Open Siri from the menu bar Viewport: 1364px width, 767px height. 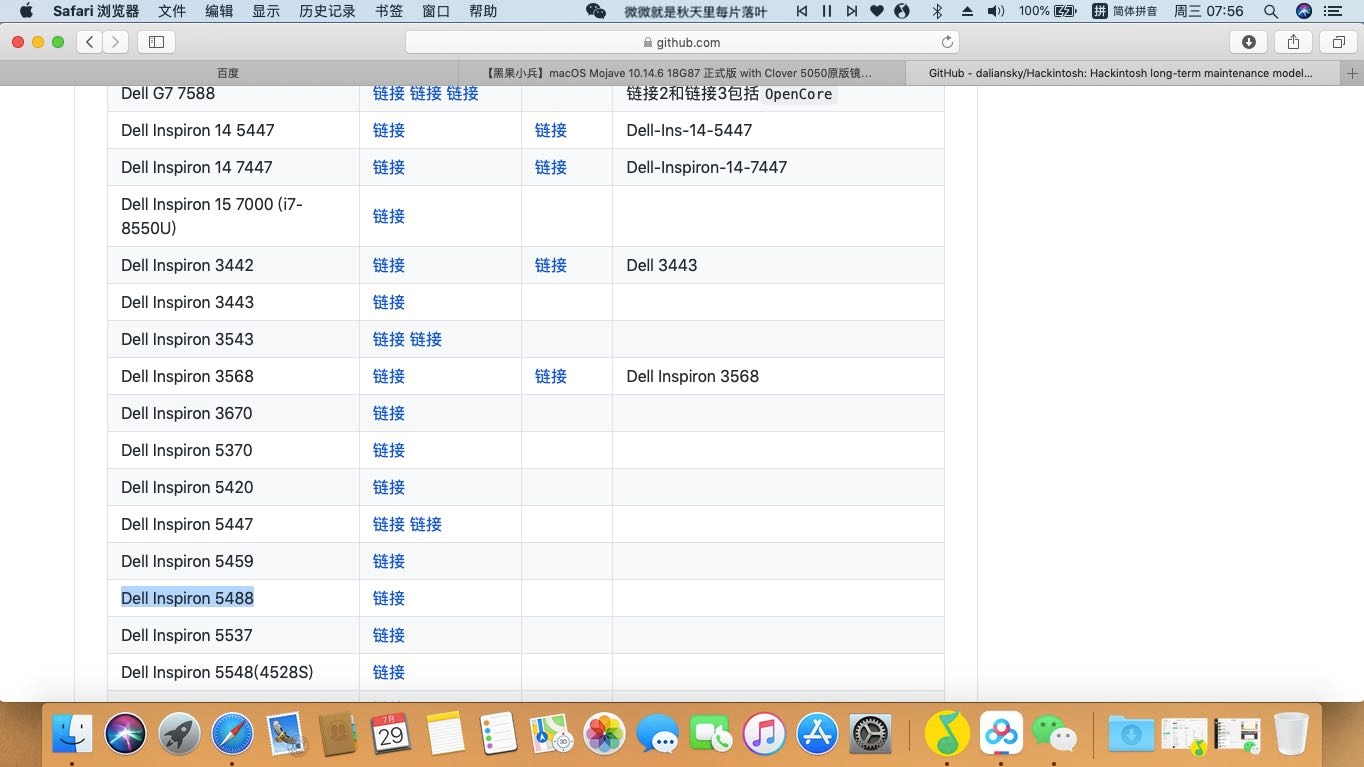click(x=1304, y=11)
